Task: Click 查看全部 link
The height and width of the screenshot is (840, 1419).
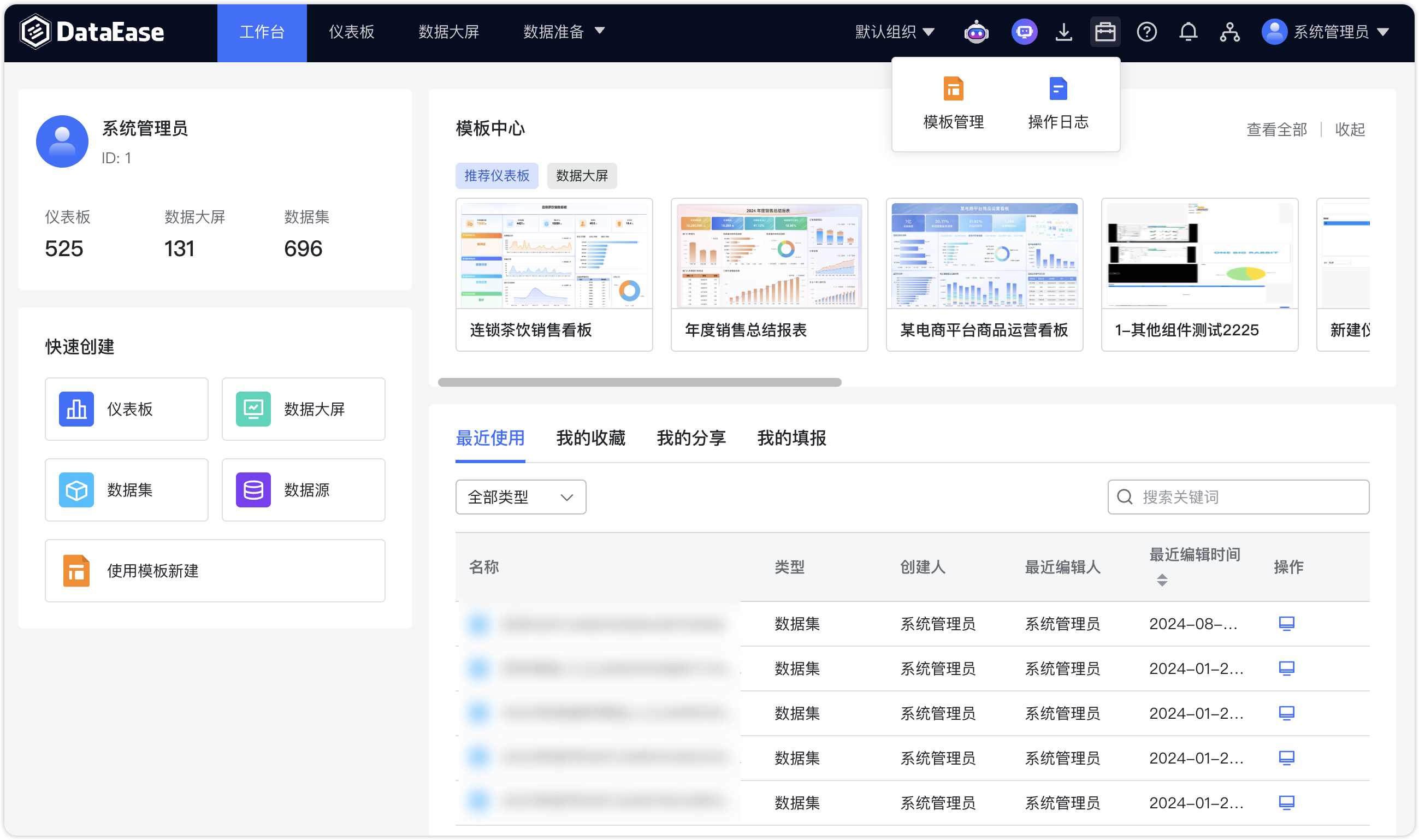Action: (1276, 129)
